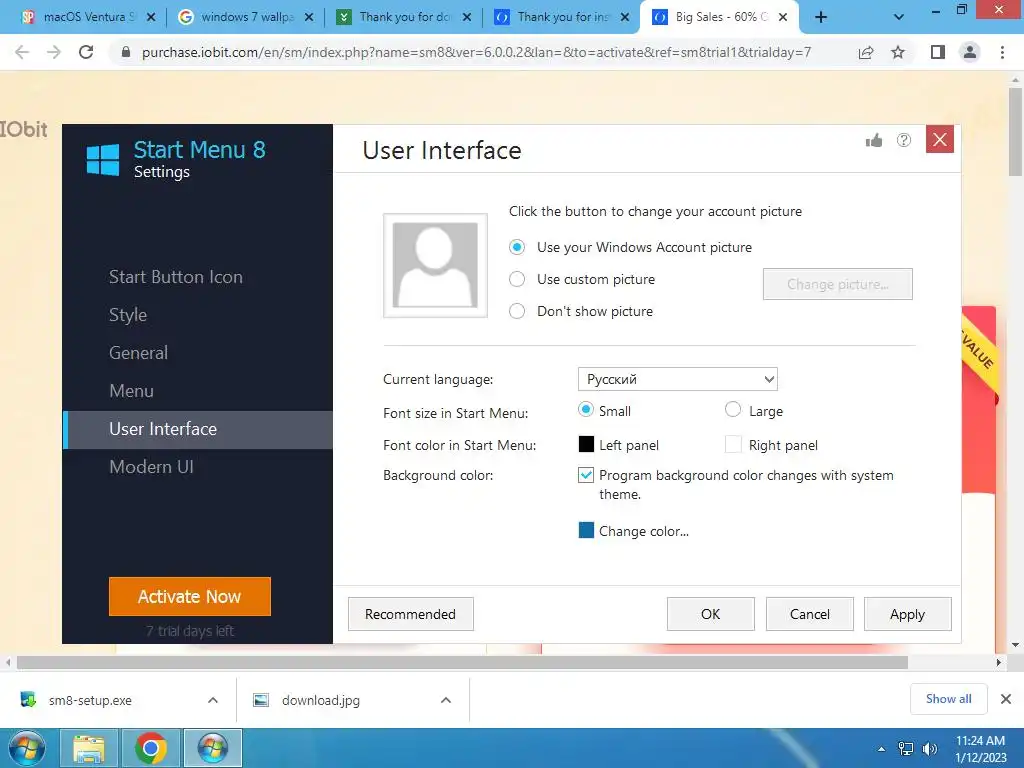The image size is (1024, 768).
Task: Open download.jpg from downloads bar
Action: pyautogui.click(x=321, y=700)
